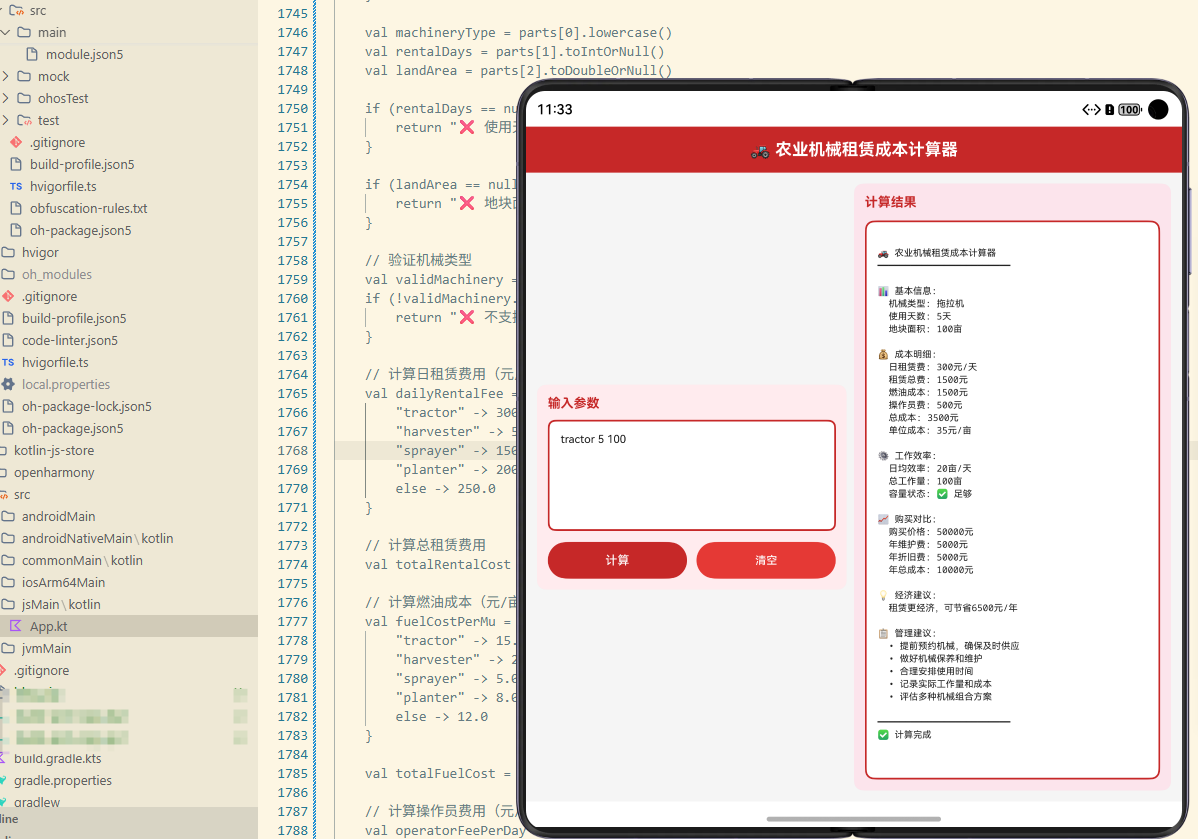Open local.properties file
Screen dimensions: 1198x839
(x=66, y=384)
